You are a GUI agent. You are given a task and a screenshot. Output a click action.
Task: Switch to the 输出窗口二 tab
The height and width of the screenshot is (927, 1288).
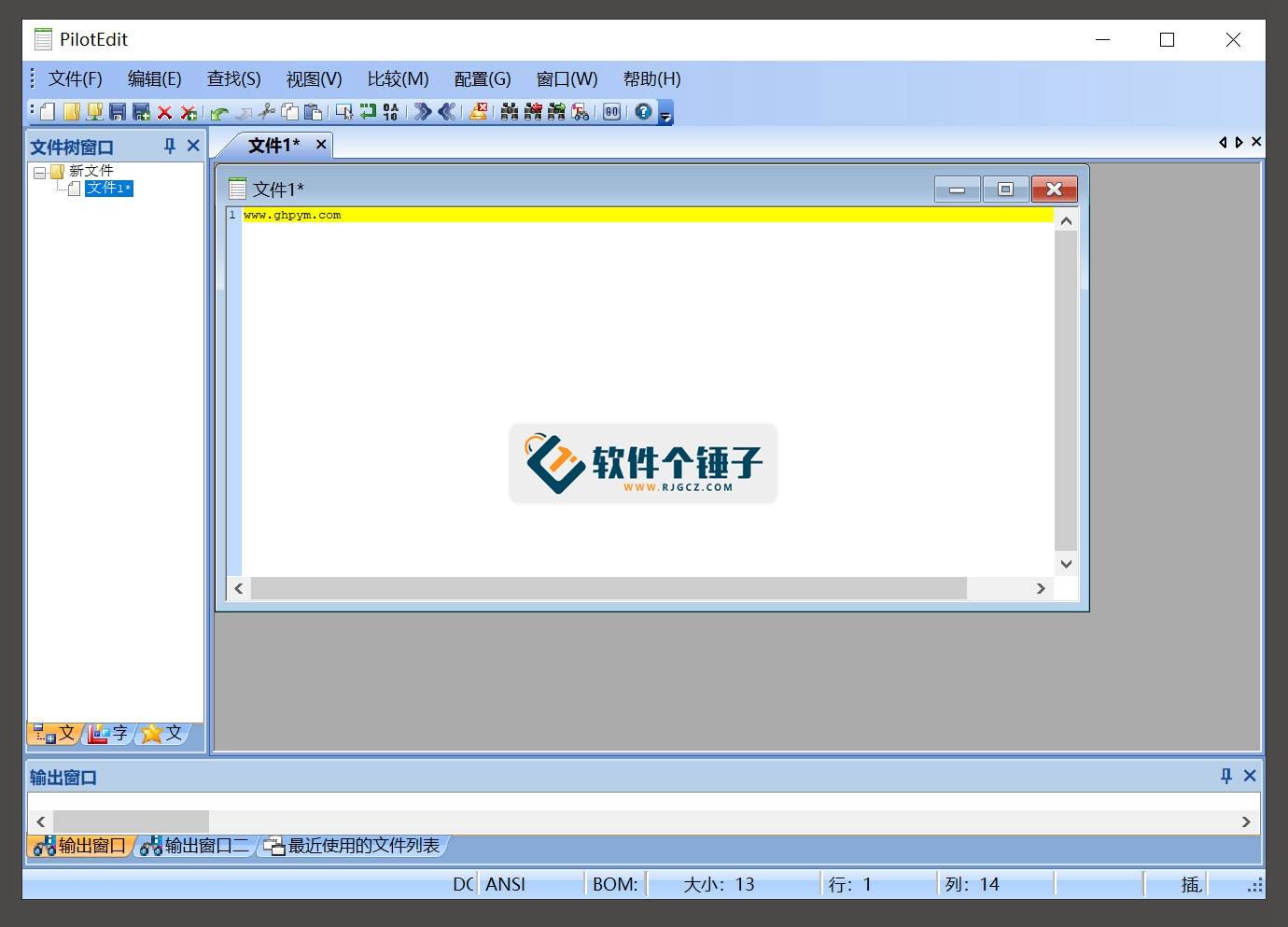(x=195, y=846)
